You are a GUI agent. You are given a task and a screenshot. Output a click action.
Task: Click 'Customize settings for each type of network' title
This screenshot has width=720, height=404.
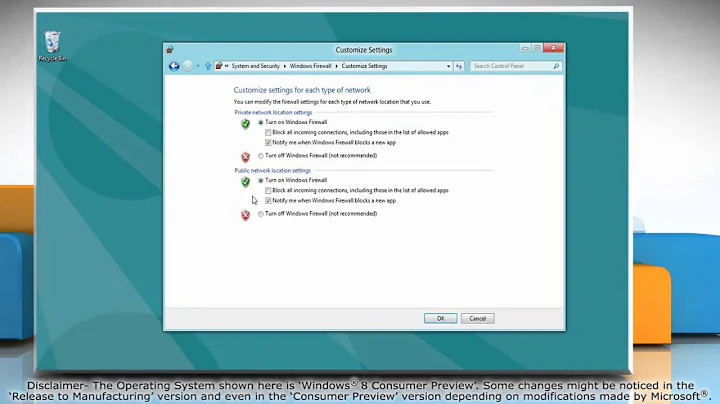point(302,90)
